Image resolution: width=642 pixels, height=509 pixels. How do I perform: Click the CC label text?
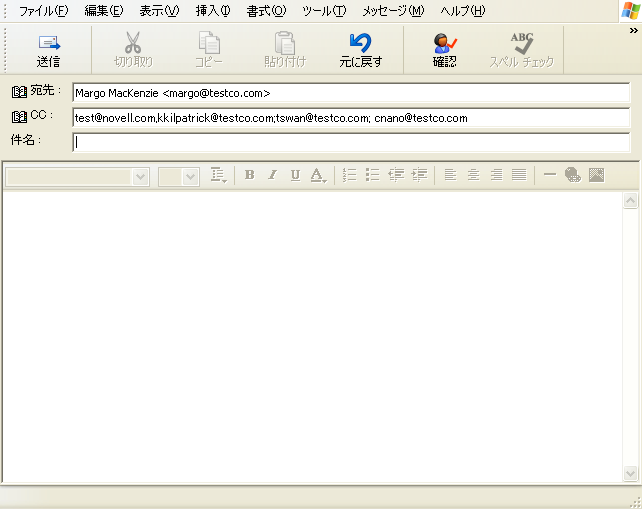38,115
